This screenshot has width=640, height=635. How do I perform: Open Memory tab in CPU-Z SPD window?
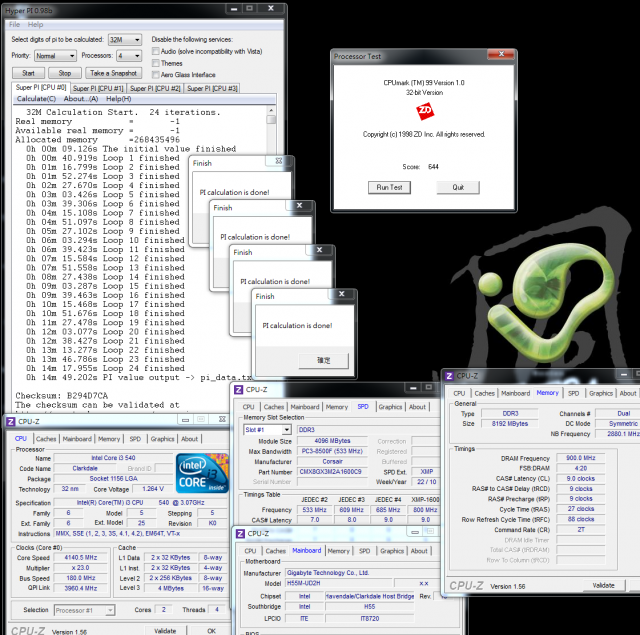click(x=337, y=407)
